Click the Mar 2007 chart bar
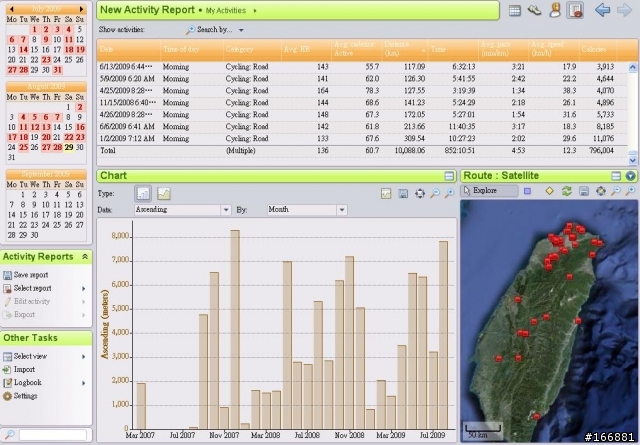Viewport: 640px width, 445px height. point(141,406)
